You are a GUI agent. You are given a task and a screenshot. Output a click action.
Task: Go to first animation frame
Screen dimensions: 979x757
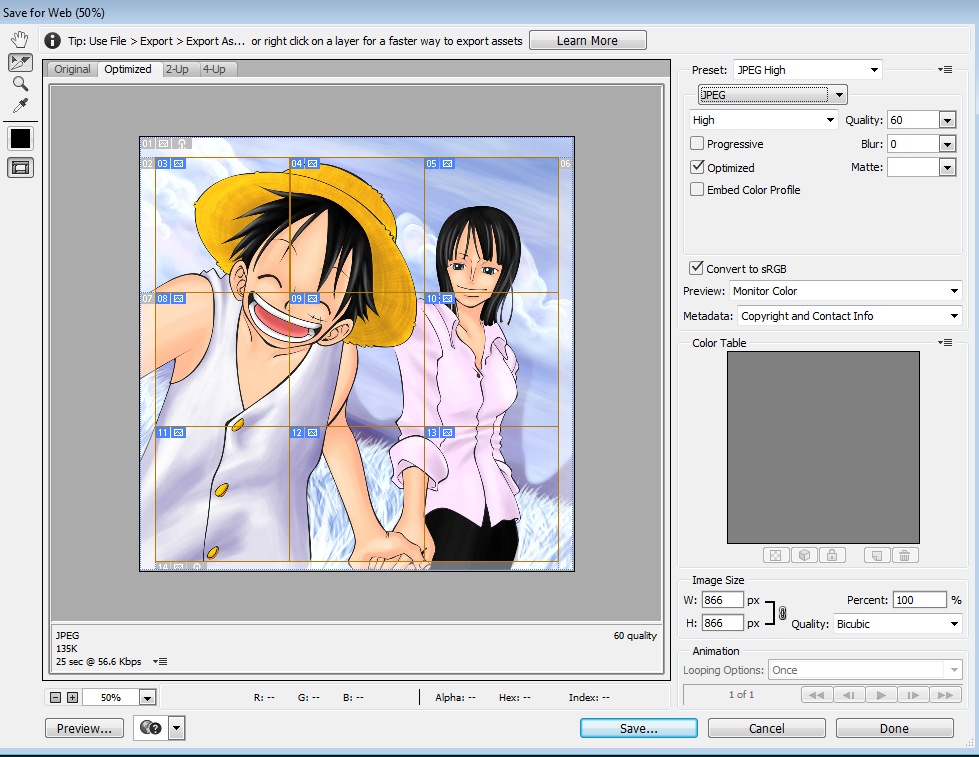[816, 695]
